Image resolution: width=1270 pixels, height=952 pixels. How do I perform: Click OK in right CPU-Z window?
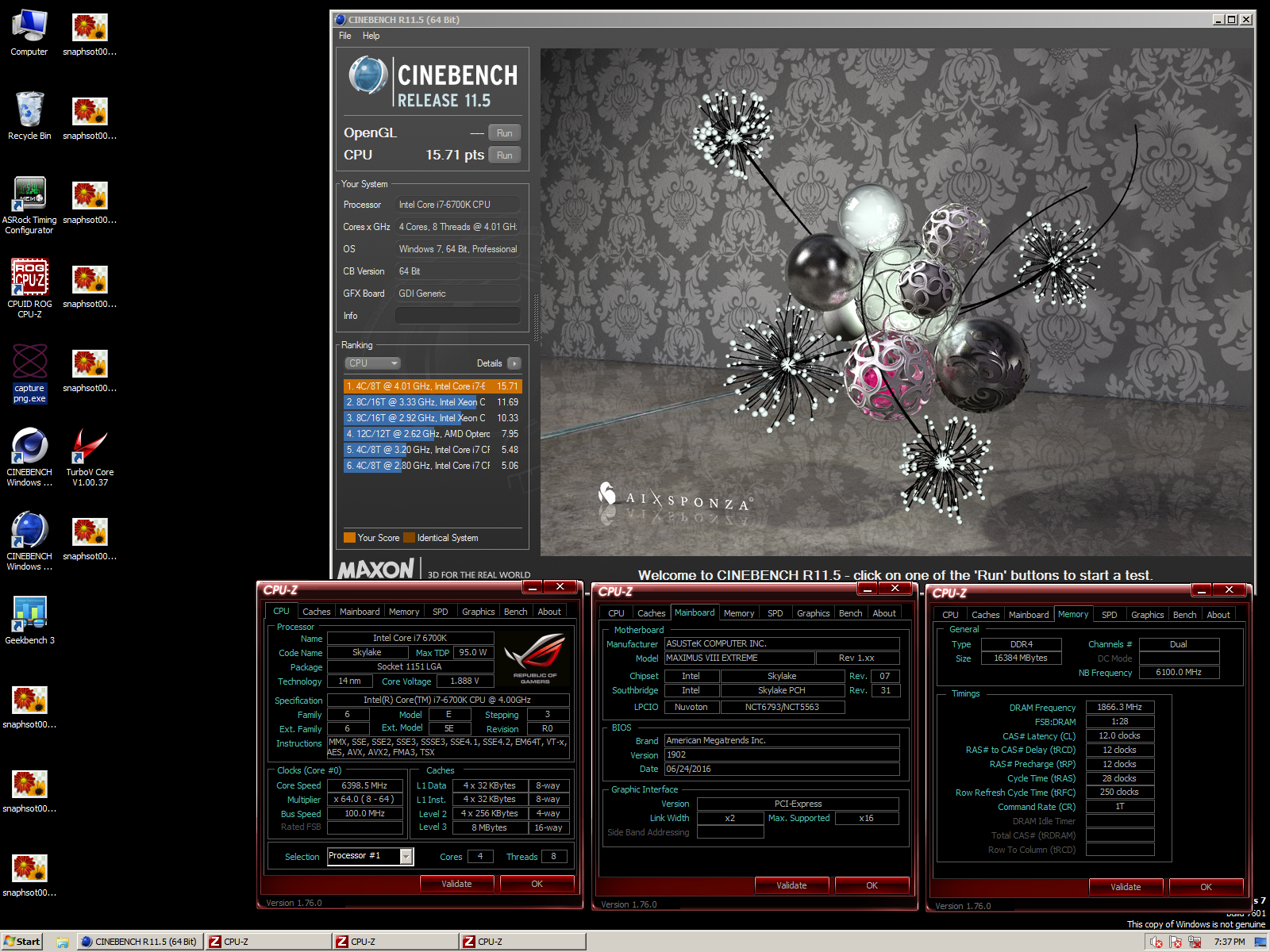point(1206,887)
